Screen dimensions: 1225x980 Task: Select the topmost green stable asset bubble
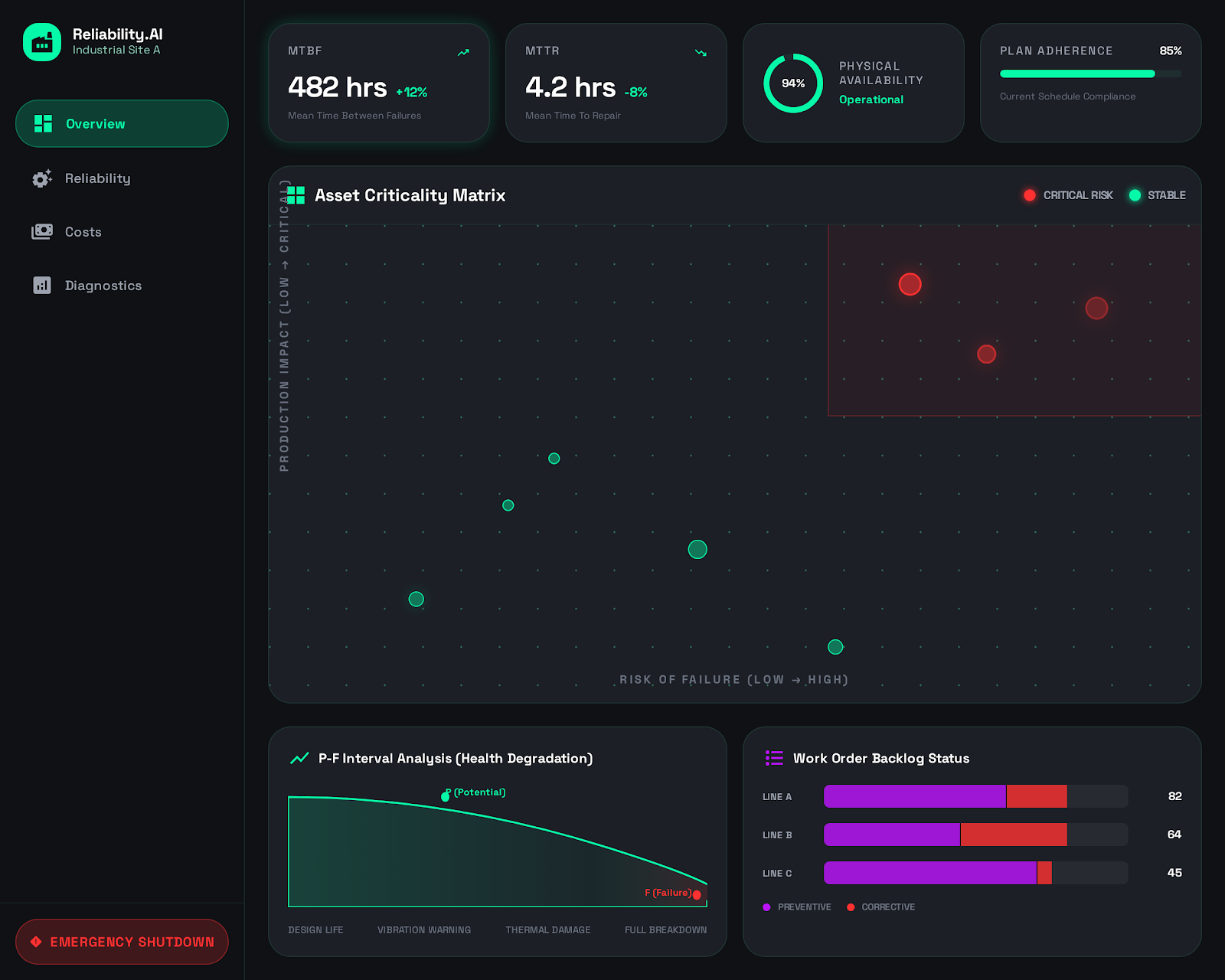(554, 459)
